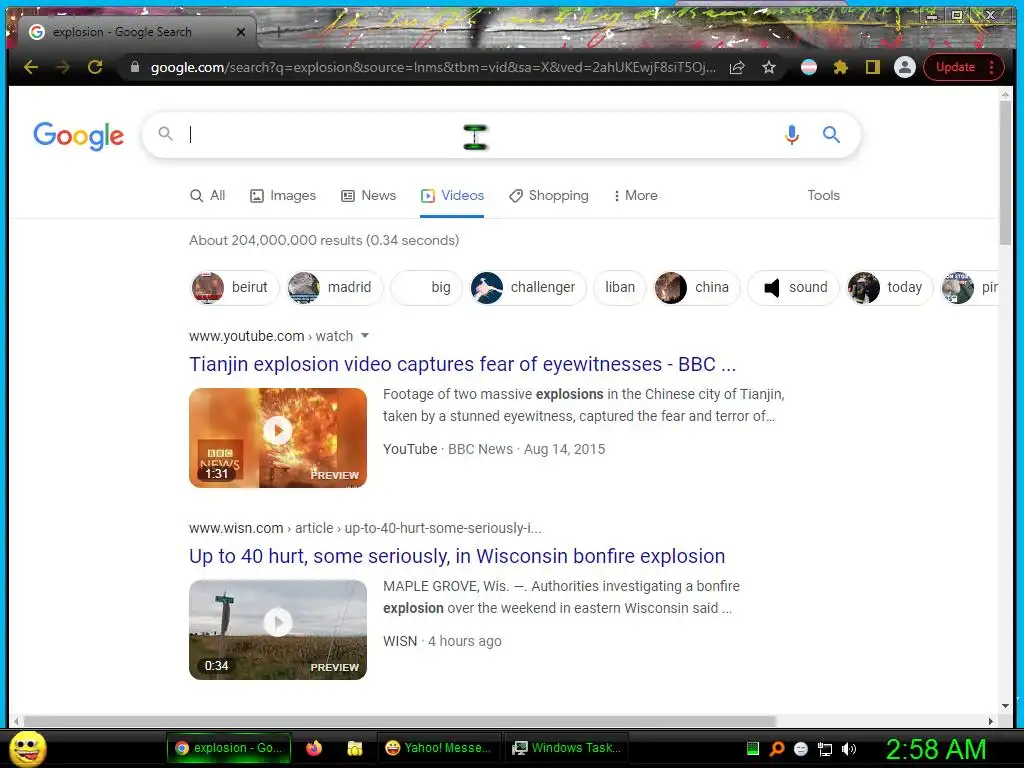Open the Tianjin explosion video result link

462,364
